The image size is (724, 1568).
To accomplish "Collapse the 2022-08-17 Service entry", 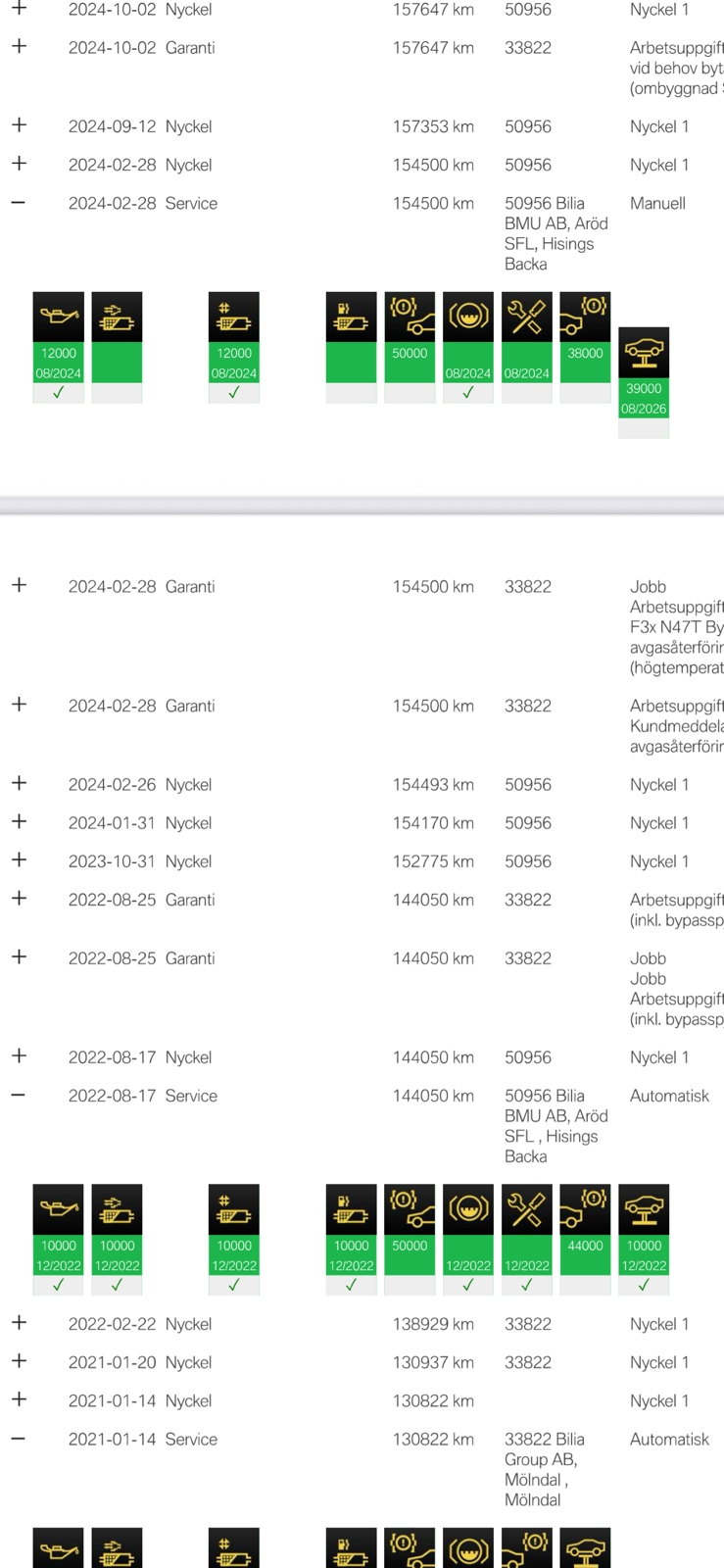I will (x=19, y=1095).
